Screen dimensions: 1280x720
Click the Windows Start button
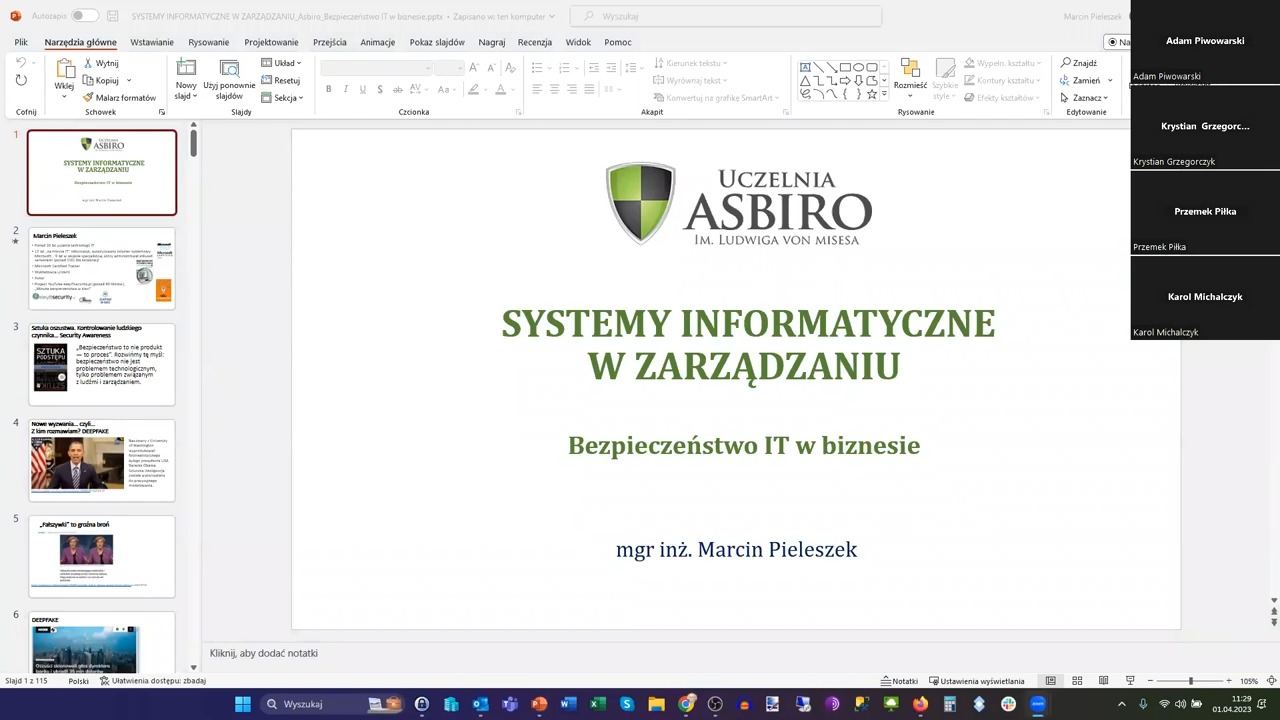tap(243, 704)
